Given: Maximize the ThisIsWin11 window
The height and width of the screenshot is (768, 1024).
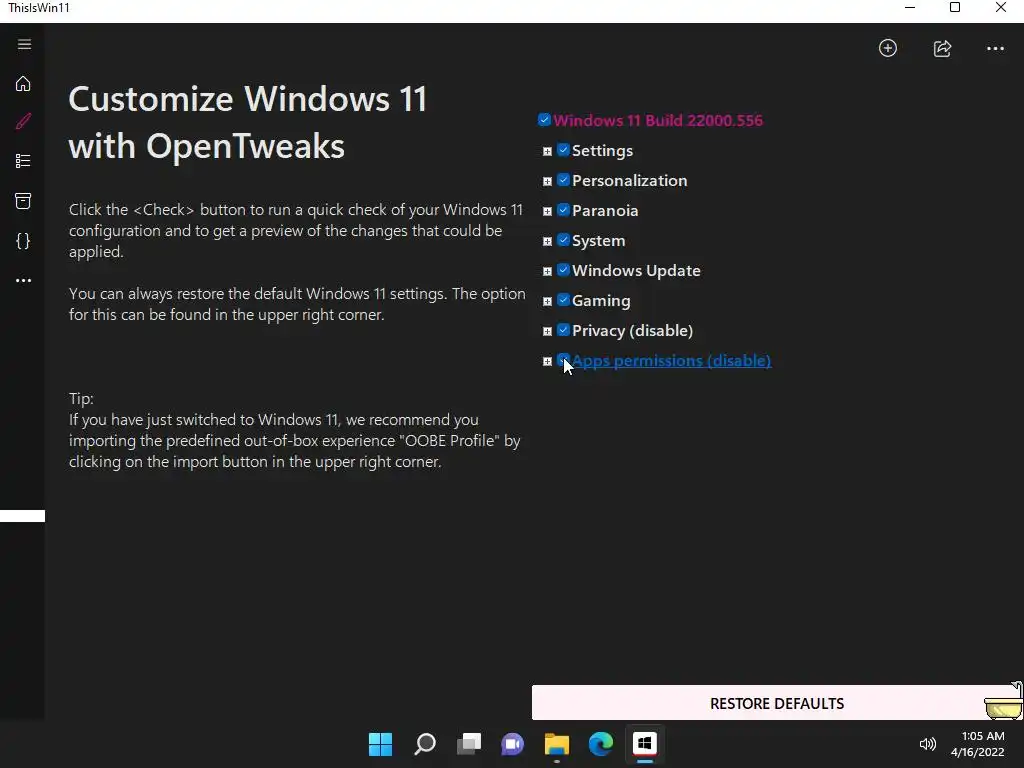Looking at the screenshot, I should 955,8.
